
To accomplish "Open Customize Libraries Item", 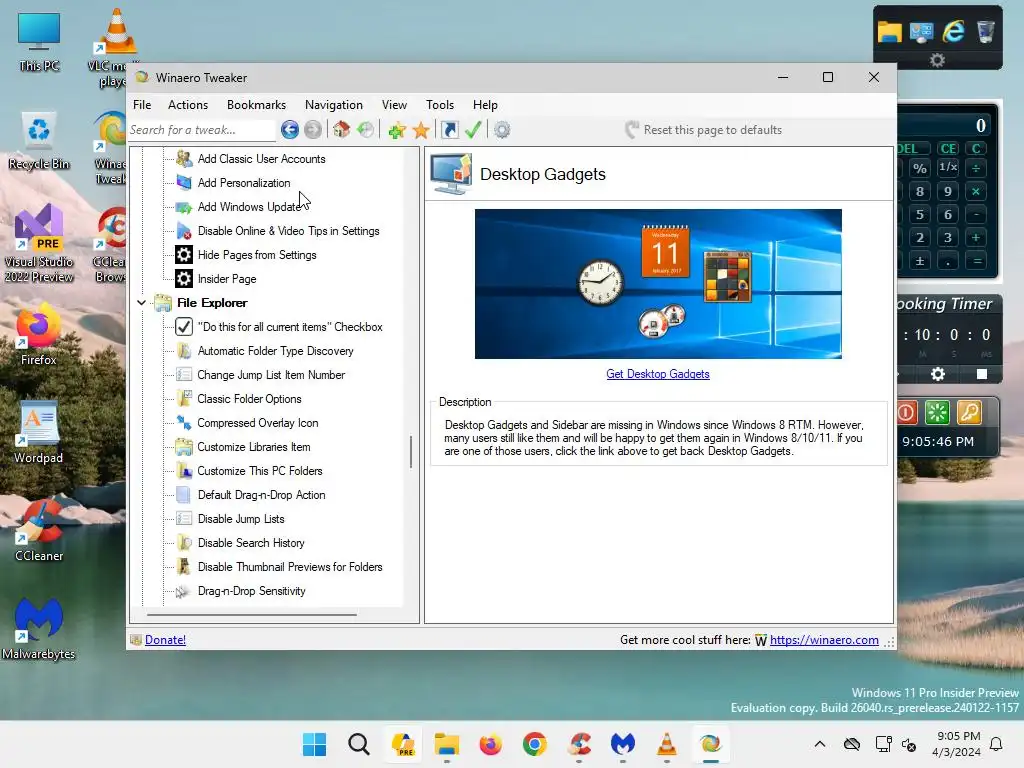I will [x=253, y=447].
